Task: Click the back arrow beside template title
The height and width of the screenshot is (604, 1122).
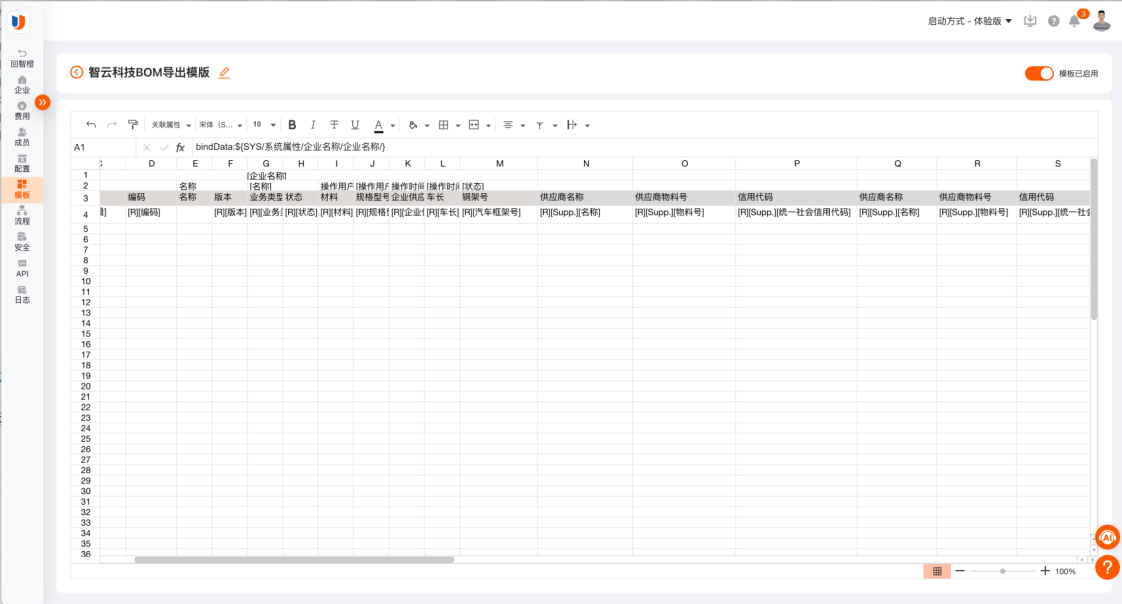Action: click(77, 72)
